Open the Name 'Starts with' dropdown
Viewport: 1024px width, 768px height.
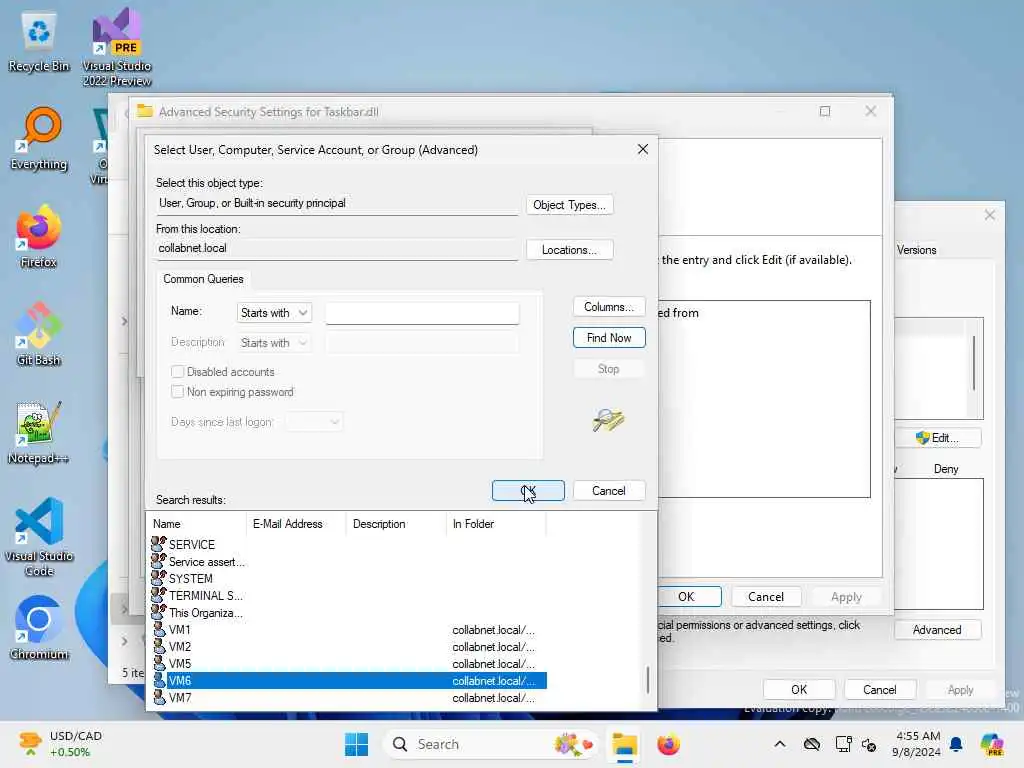[x=274, y=313]
